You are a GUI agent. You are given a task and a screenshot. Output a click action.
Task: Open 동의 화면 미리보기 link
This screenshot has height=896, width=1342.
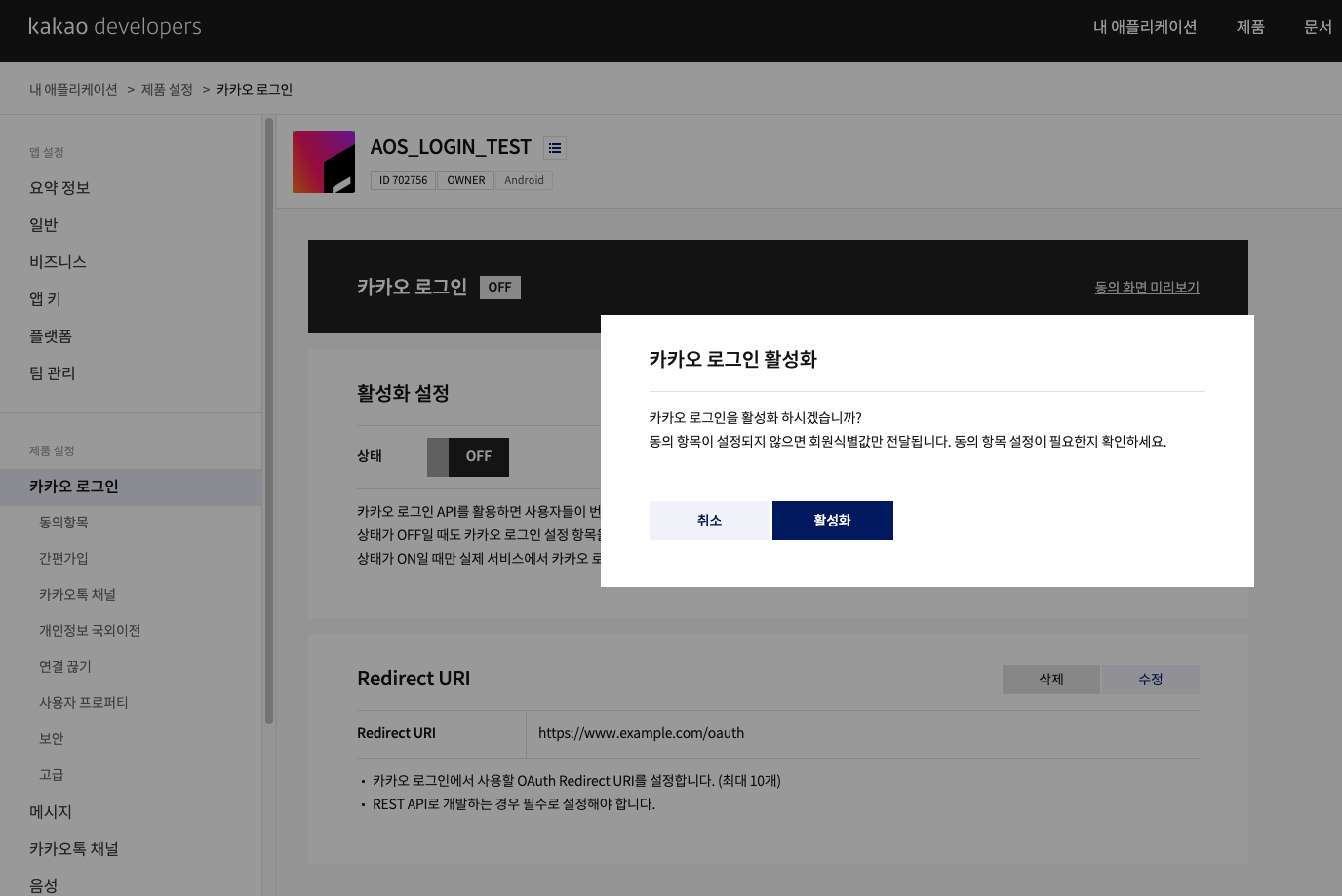1147,287
